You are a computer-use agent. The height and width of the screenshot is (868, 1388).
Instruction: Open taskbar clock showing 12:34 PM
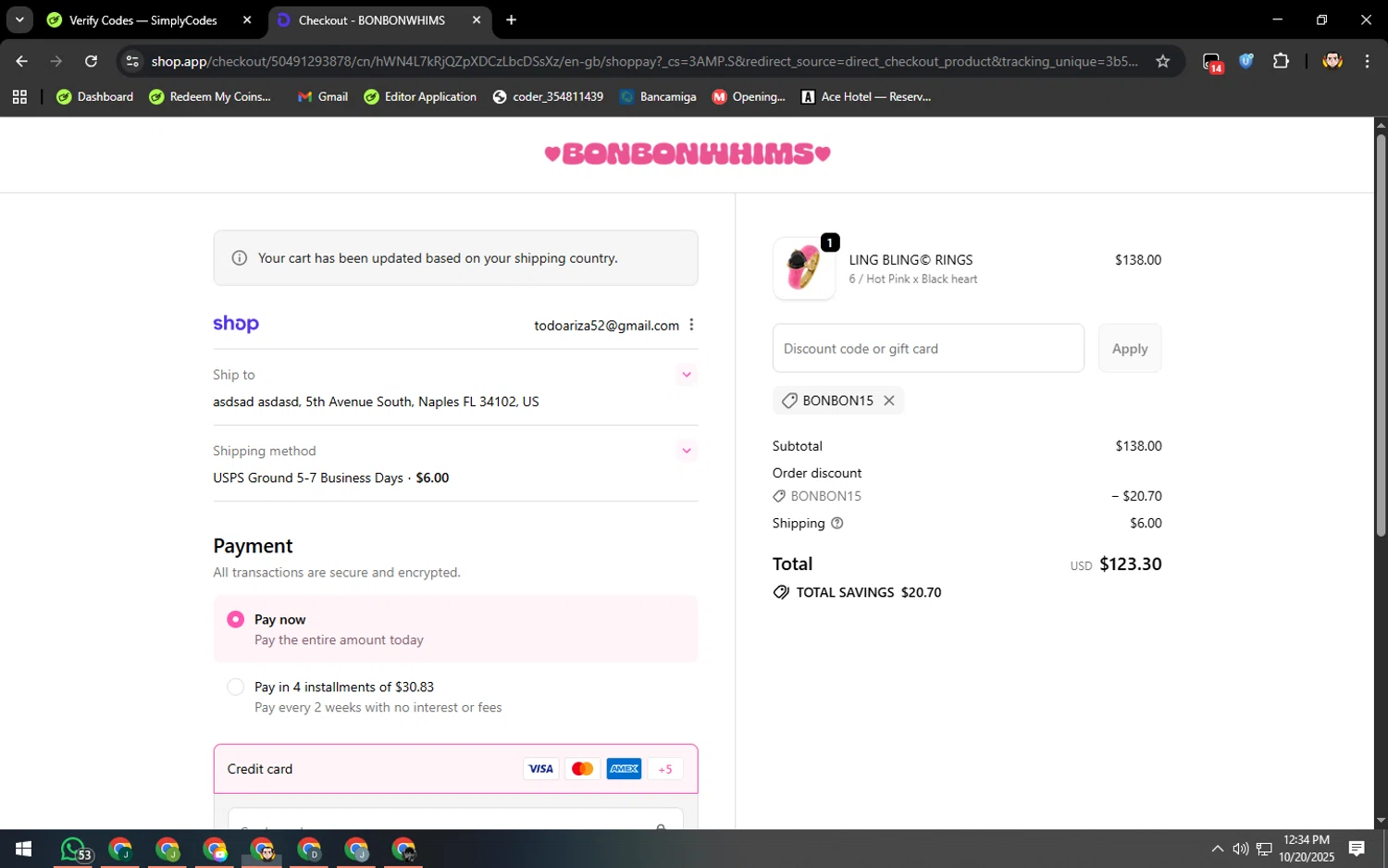pyautogui.click(x=1307, y=849)
